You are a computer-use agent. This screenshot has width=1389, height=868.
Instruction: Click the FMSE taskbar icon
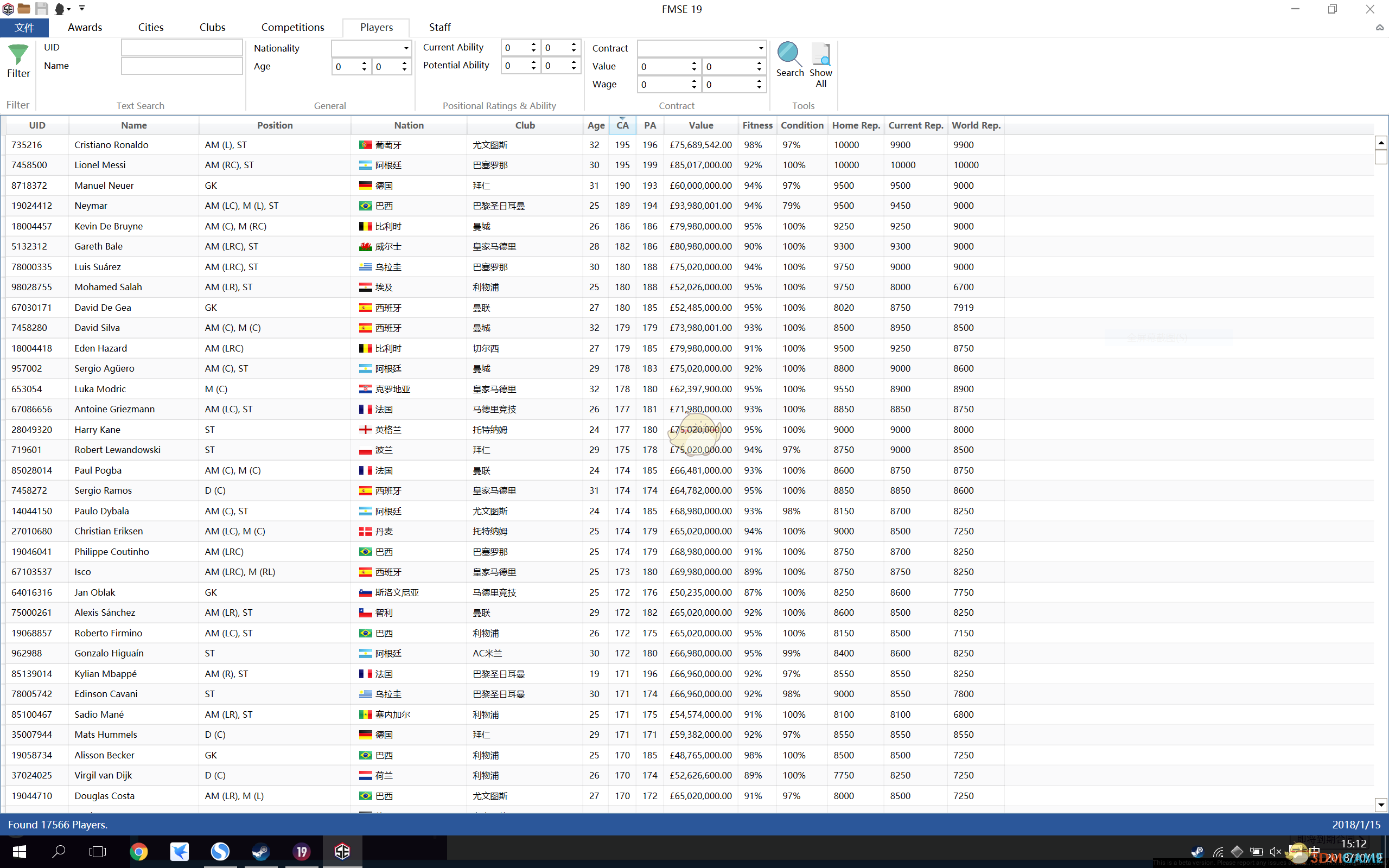click(x=342, y=851)
